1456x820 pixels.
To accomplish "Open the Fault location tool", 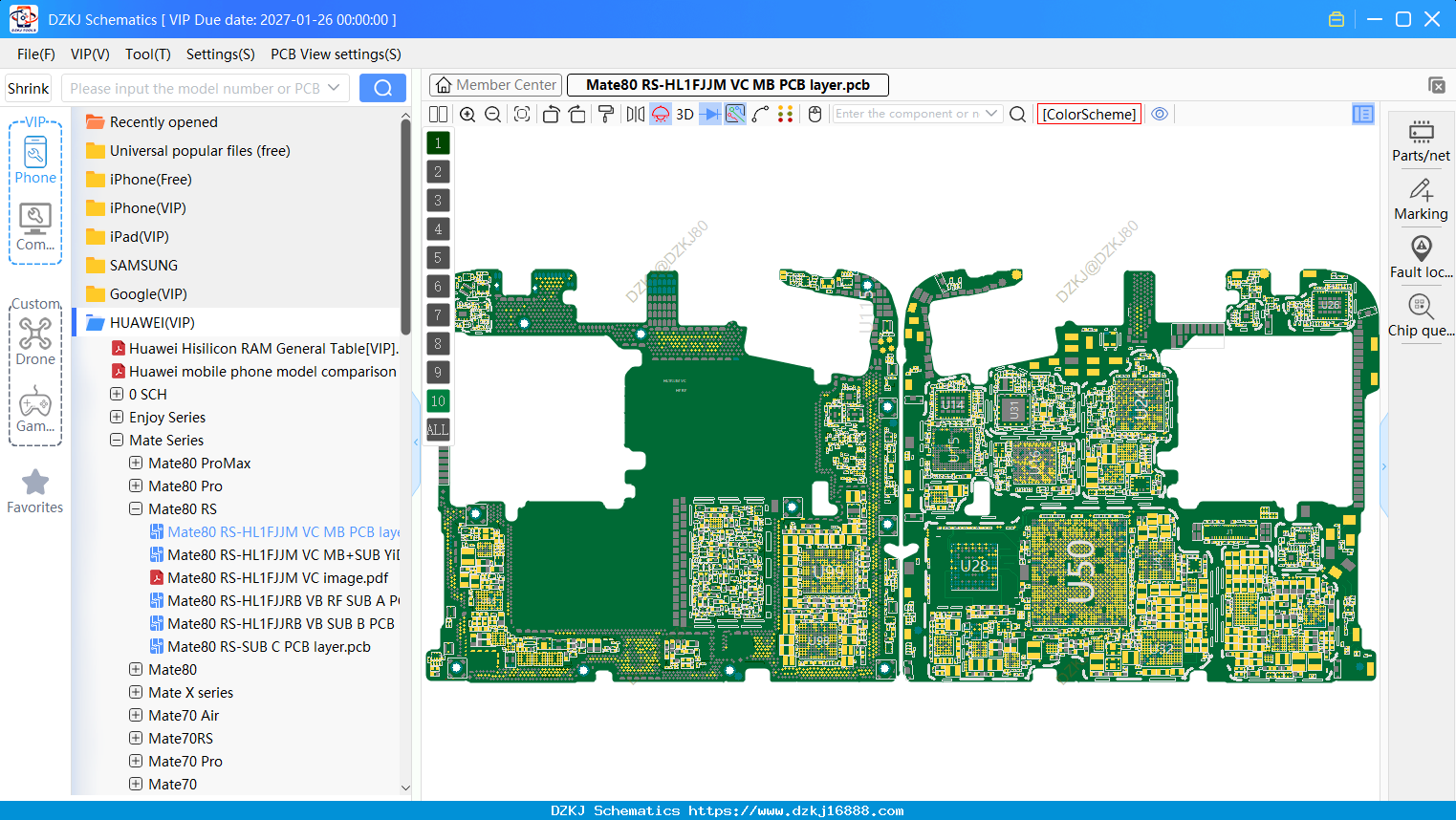I will point(1421,258).
